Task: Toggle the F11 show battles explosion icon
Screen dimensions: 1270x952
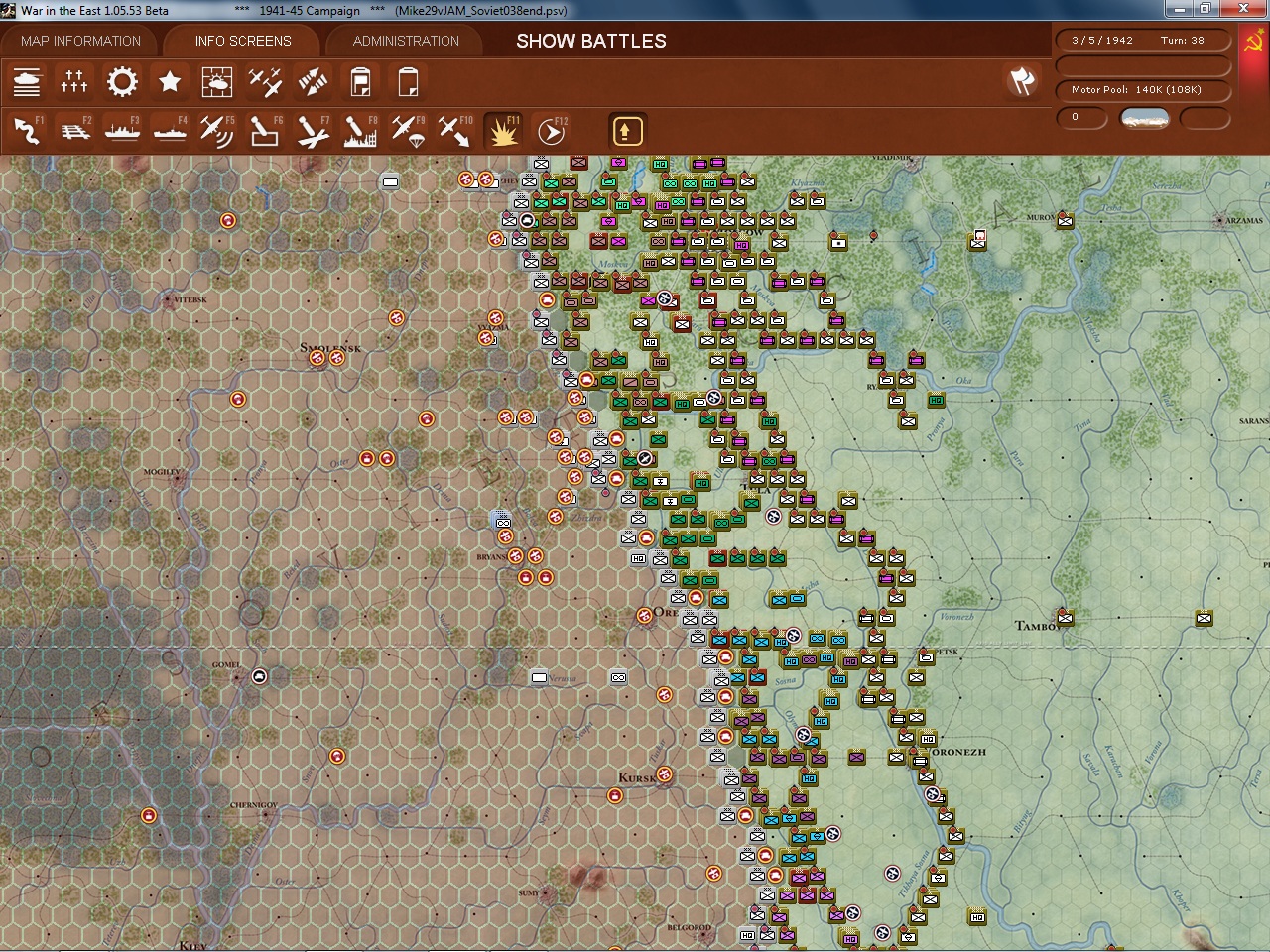Action: click(x=503, y=131)
